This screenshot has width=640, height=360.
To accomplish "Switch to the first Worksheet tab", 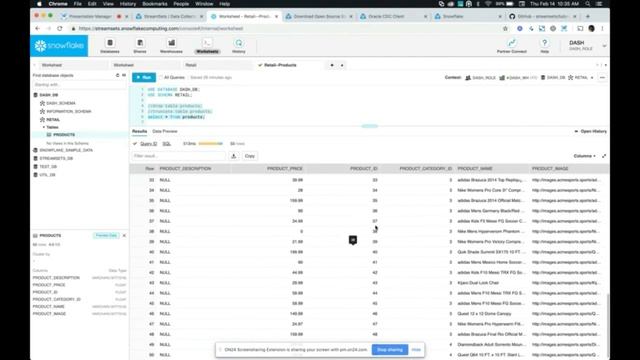I will point(51,65).
